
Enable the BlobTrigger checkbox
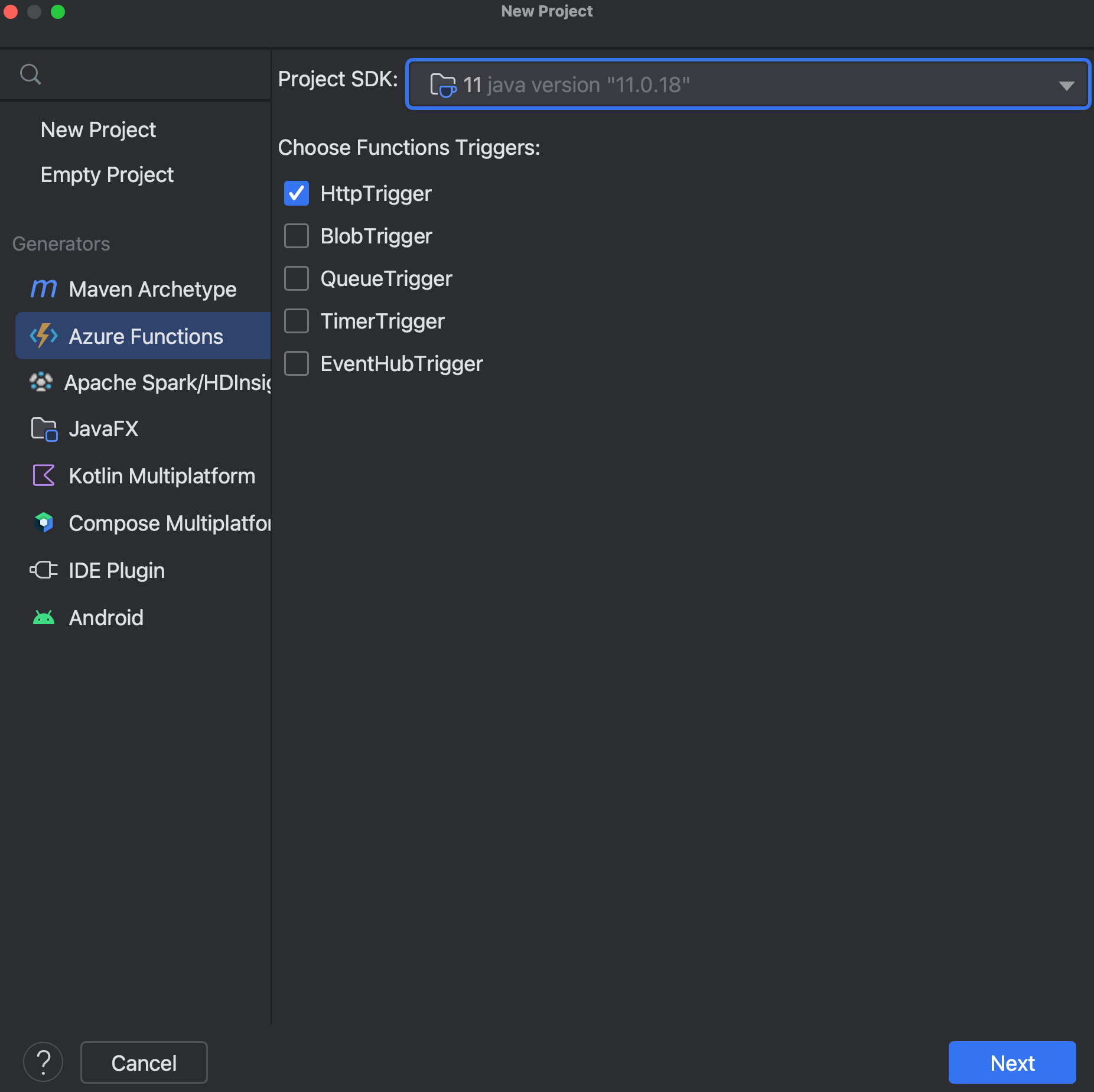297,236
